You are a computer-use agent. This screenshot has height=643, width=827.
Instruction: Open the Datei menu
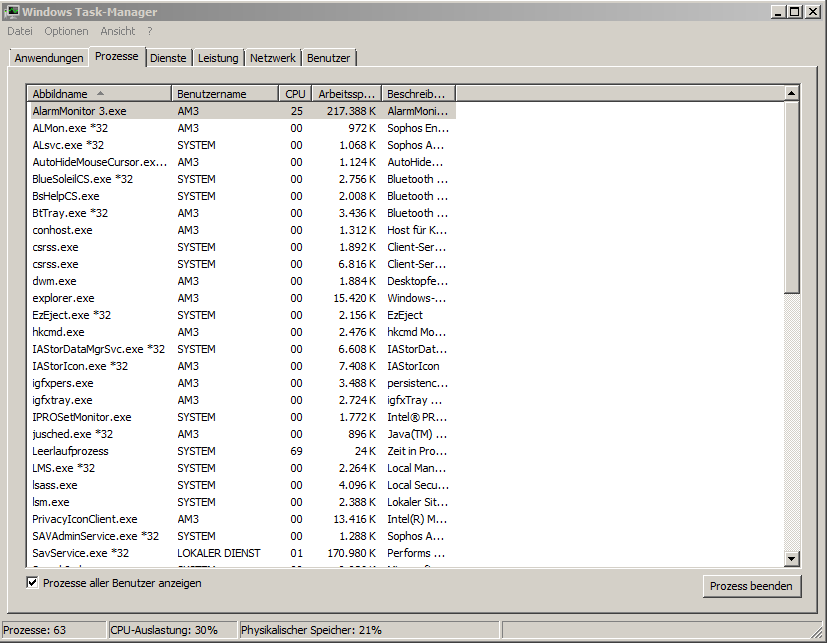[x=20, y=31]
